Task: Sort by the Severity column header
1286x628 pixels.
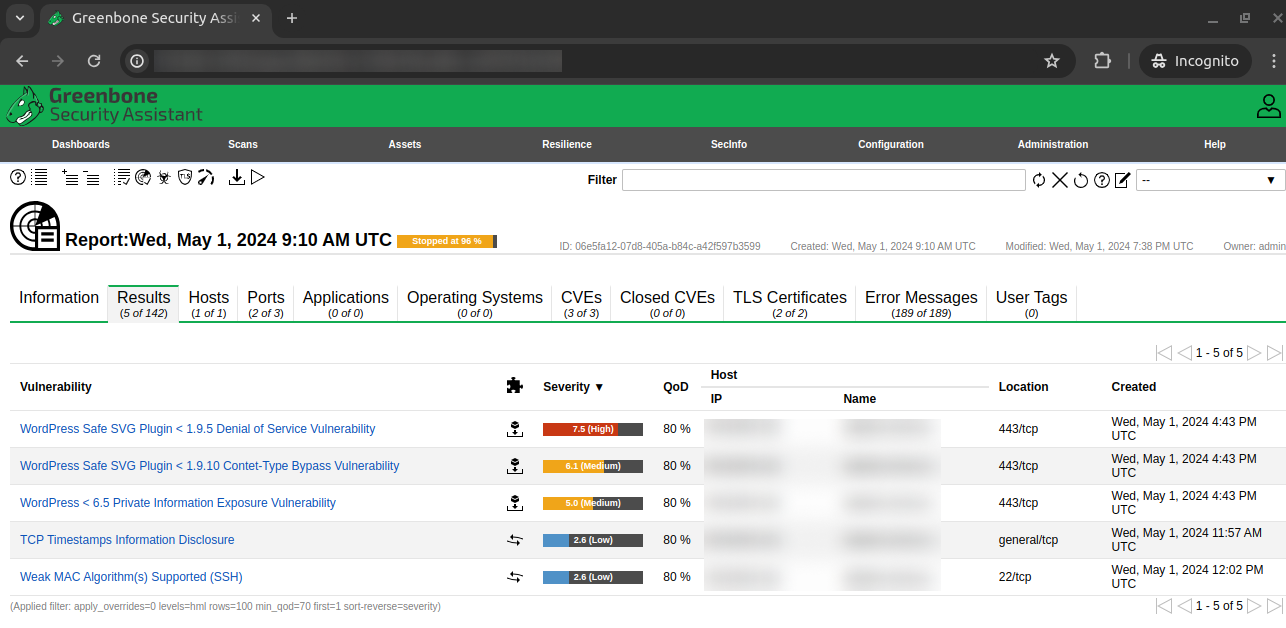Action: click(573, 387)
